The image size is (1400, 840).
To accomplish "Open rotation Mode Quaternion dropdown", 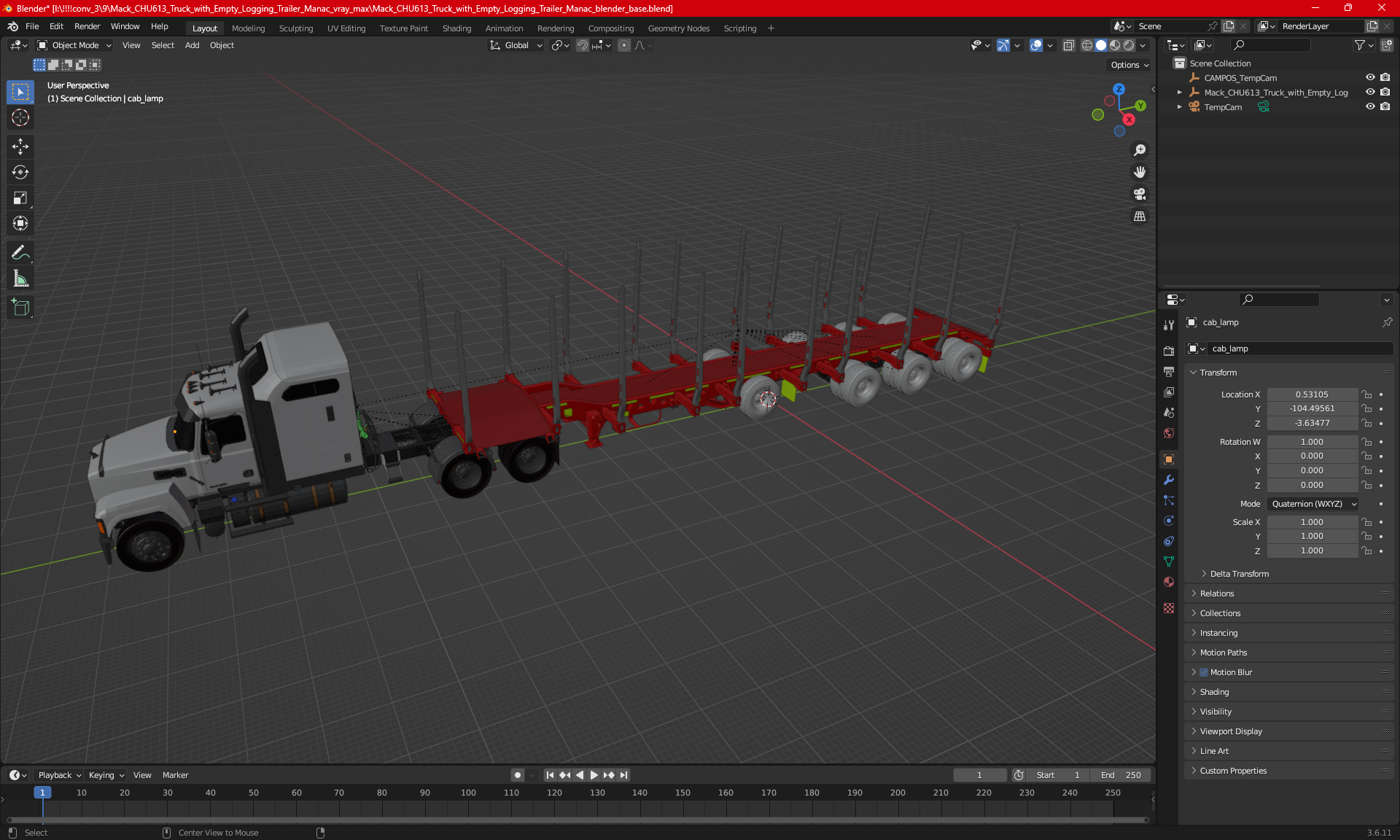I will (x=1313, y=504).
